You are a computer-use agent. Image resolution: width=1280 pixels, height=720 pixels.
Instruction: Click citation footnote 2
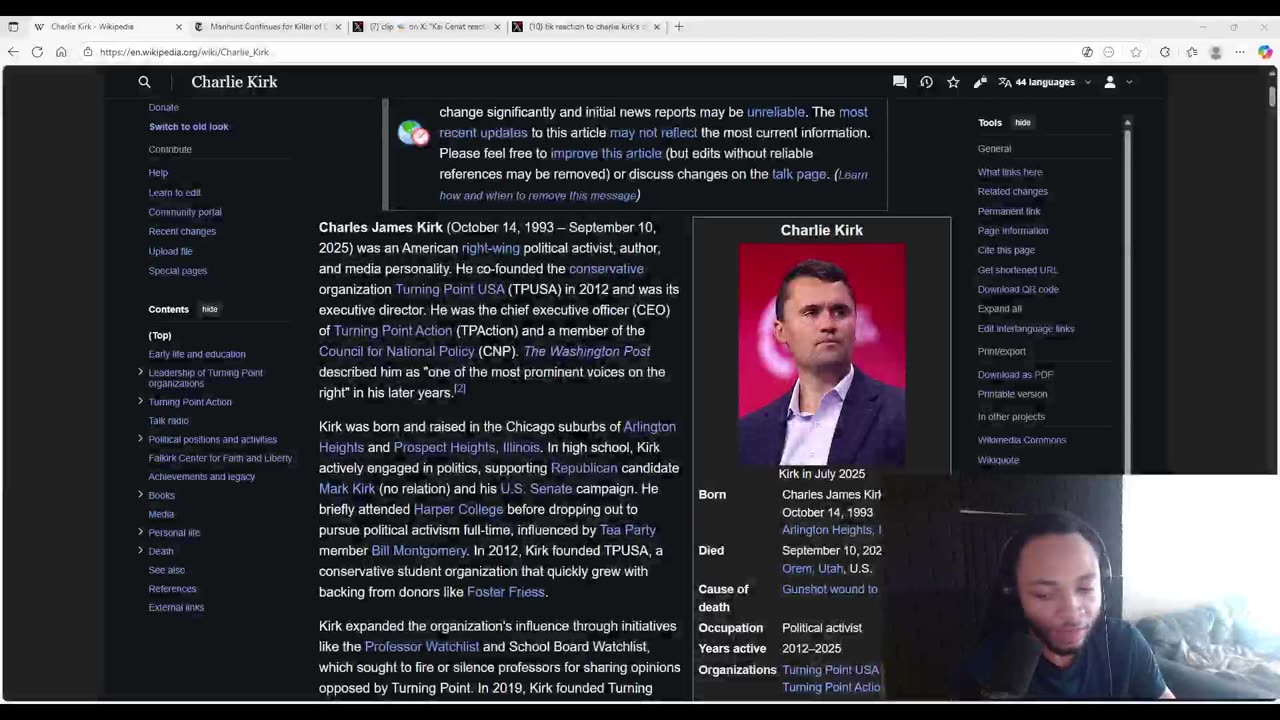click(x=460, y=388)
